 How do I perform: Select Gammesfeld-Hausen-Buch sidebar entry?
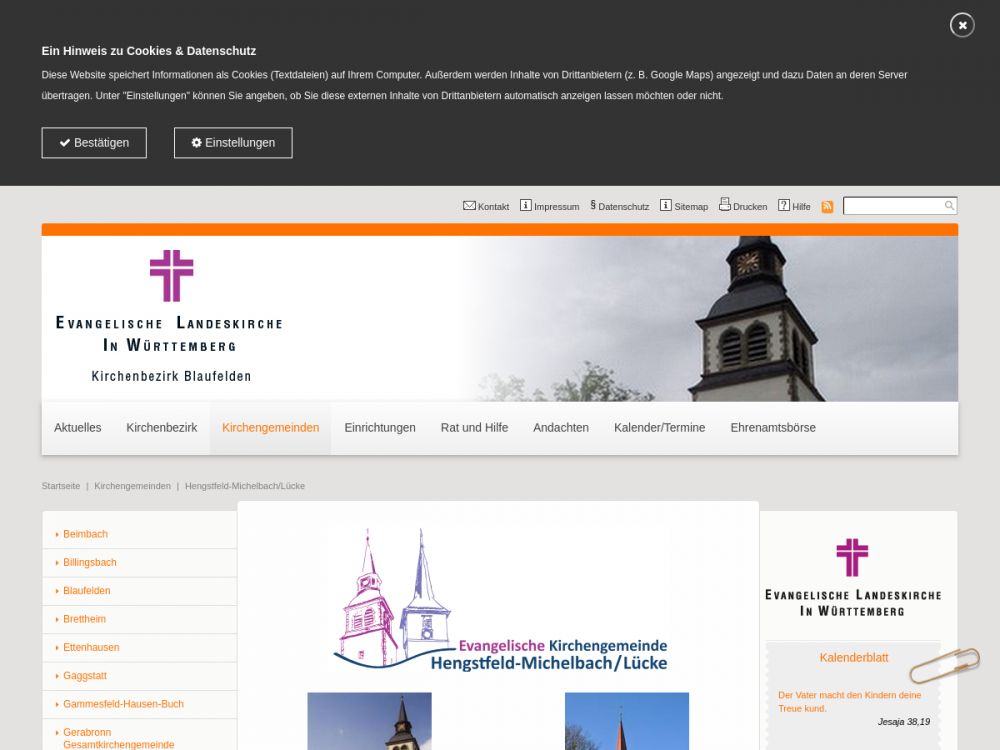tap(123, 705)
